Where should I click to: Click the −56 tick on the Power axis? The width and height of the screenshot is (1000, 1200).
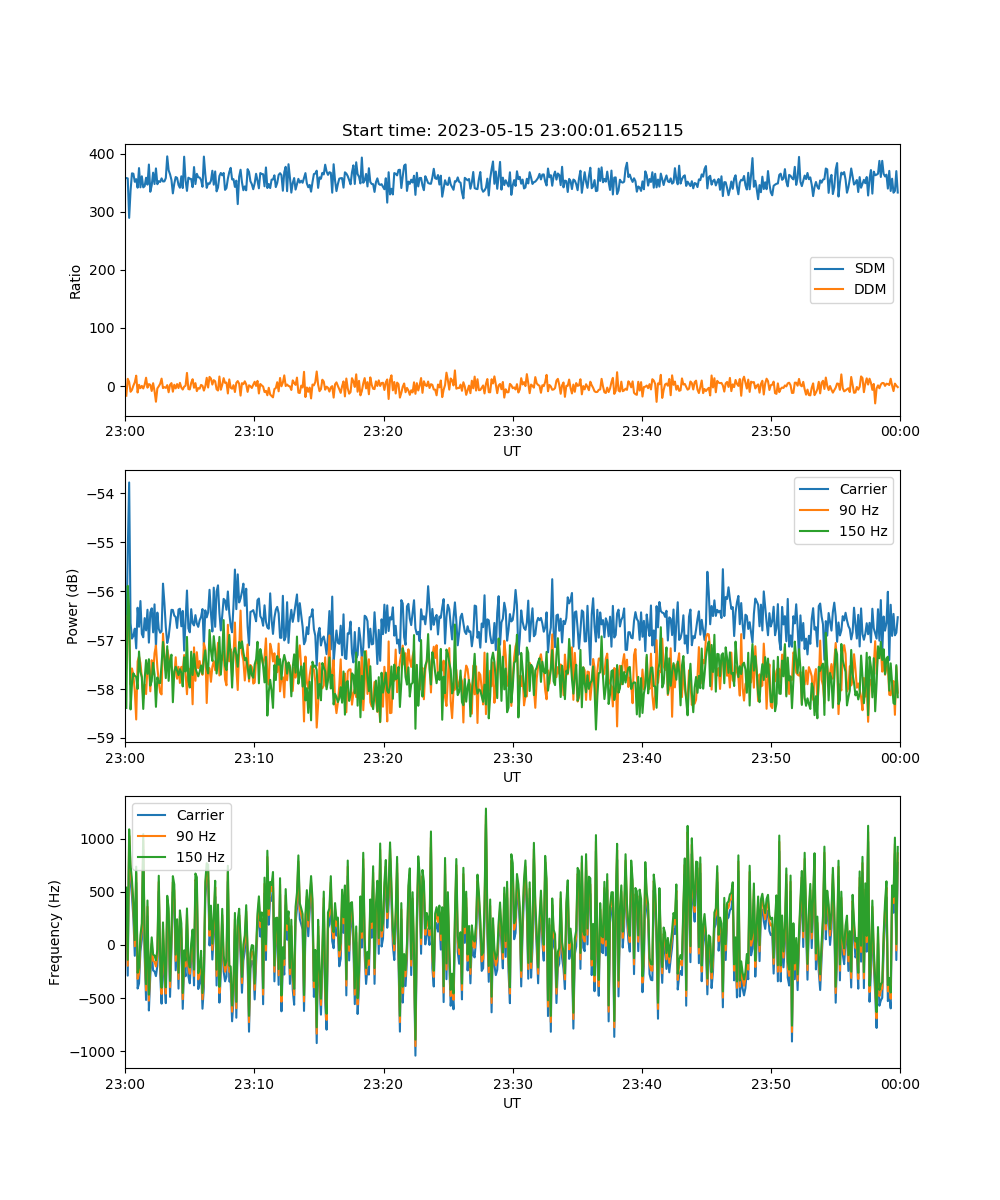pyautogui.click(x=104, y=592)
